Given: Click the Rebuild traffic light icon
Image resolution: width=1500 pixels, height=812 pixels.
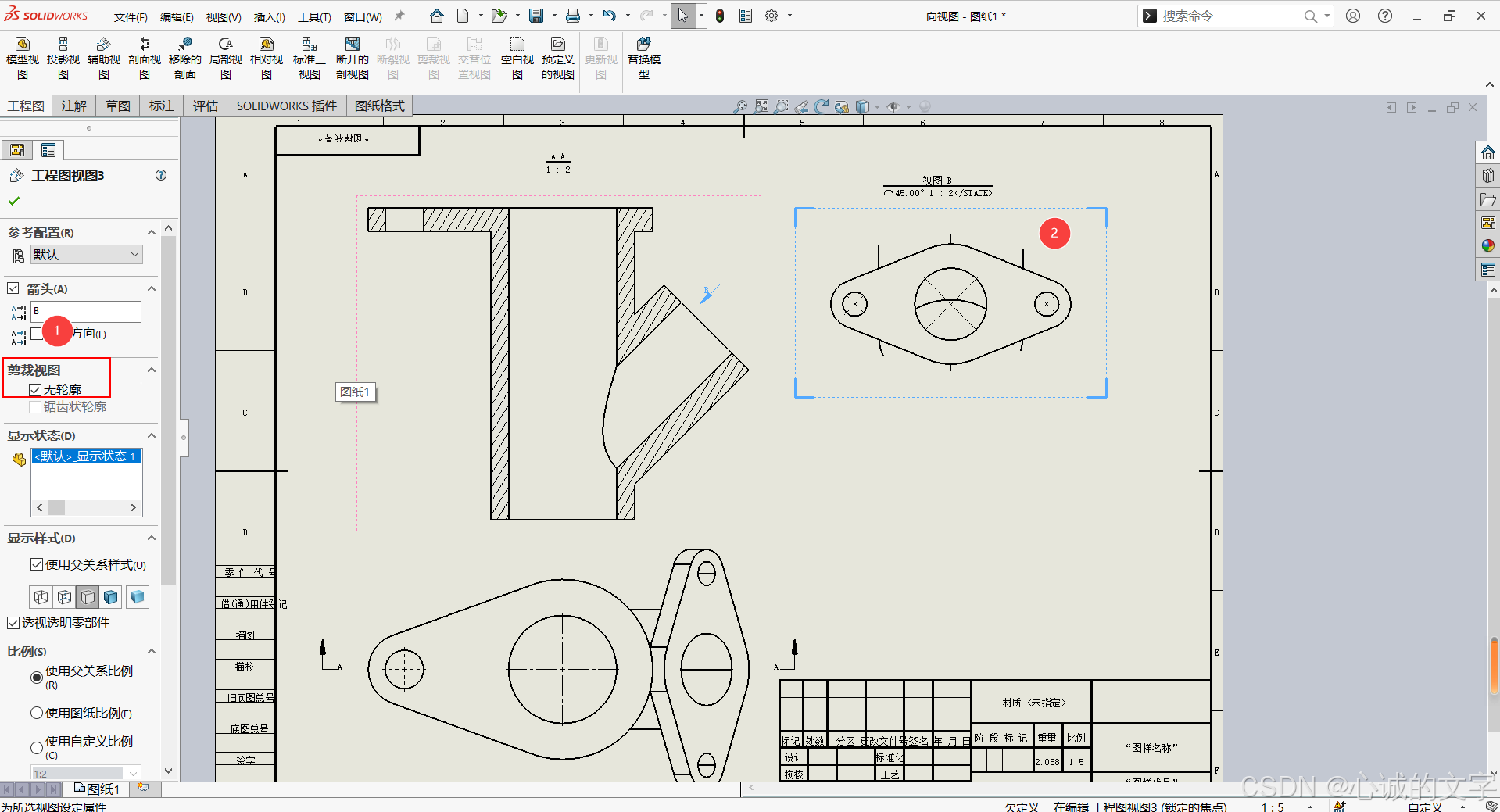Looking at the screenshot, I should point(720,16).
